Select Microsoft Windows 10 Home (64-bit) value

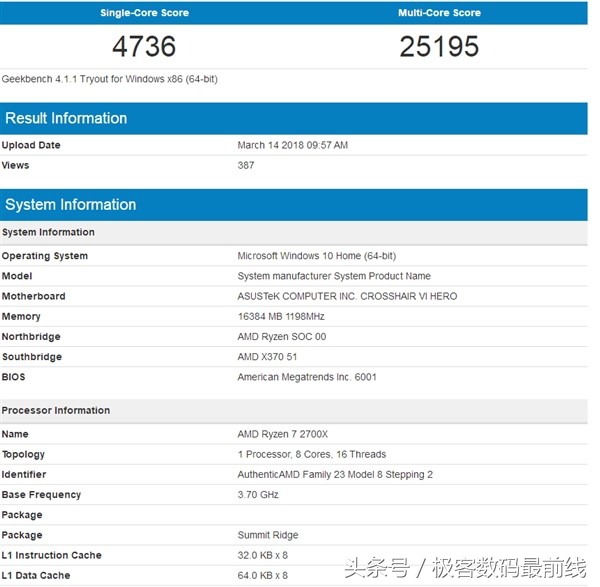(x=317, y=256)
